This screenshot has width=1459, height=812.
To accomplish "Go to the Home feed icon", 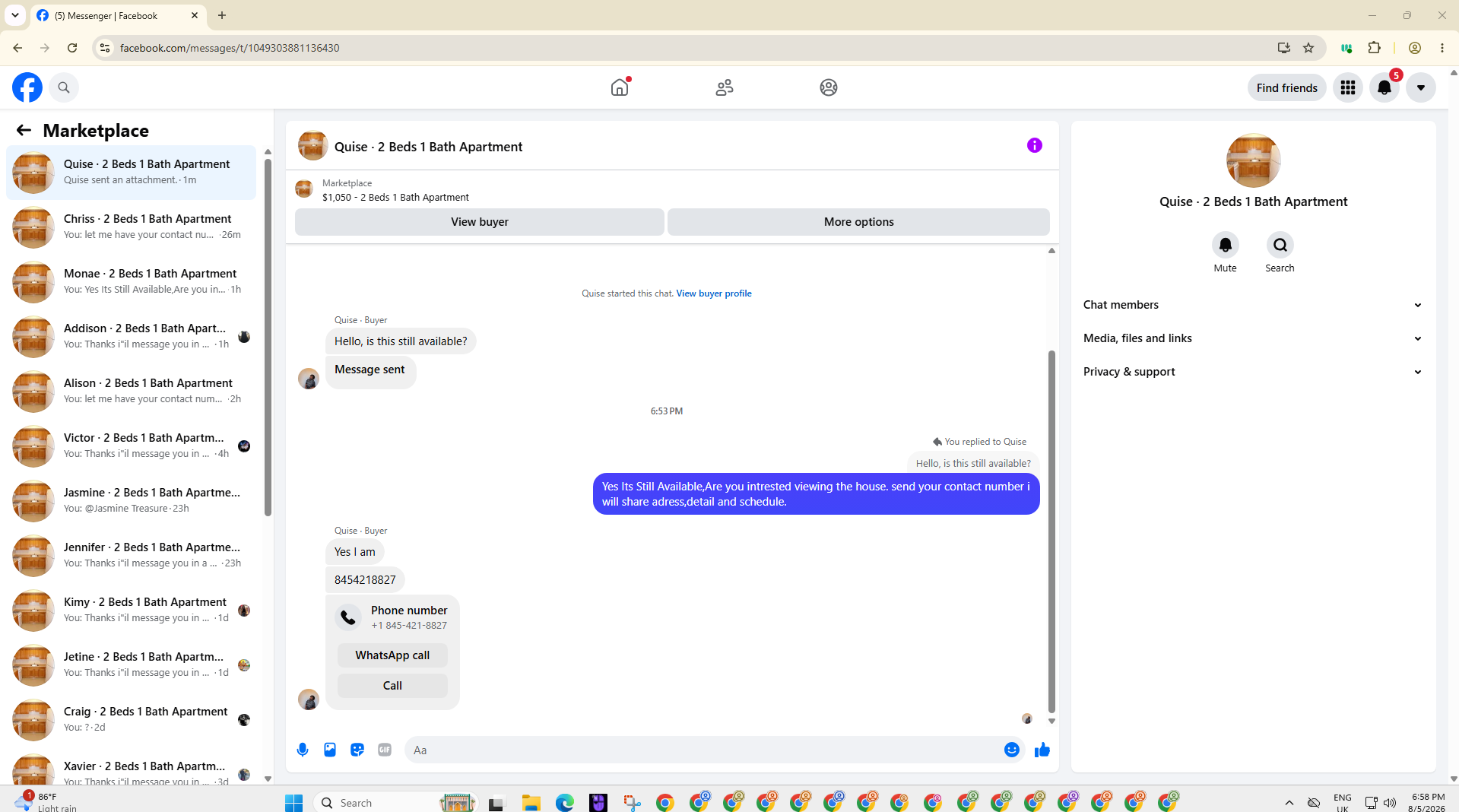I will tap(620, 87).
